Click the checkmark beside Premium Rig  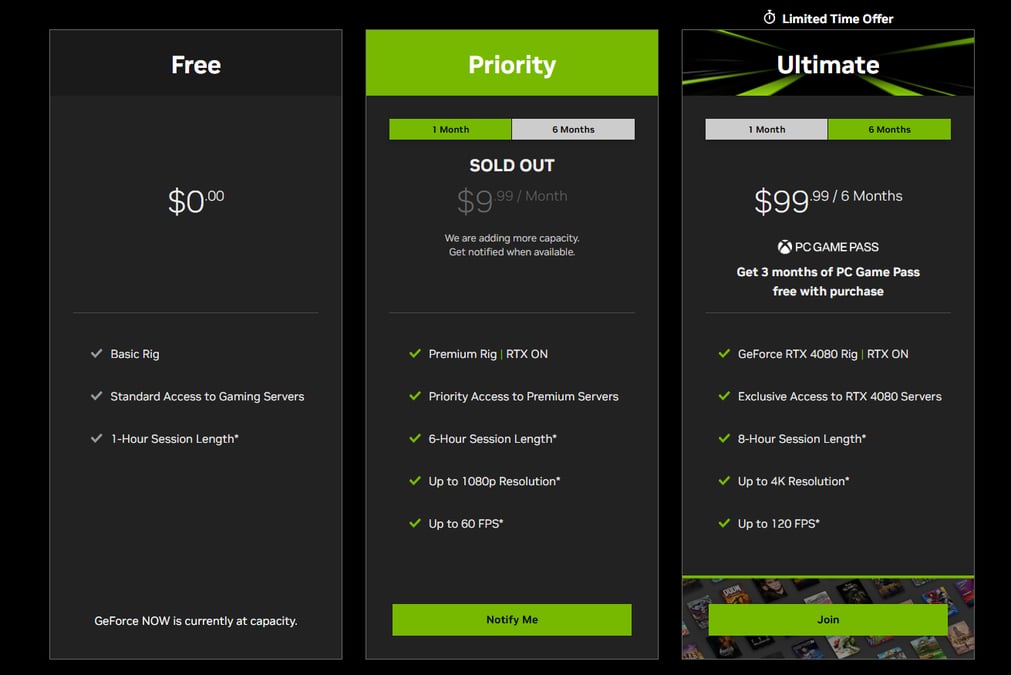(x=415, y=353)
